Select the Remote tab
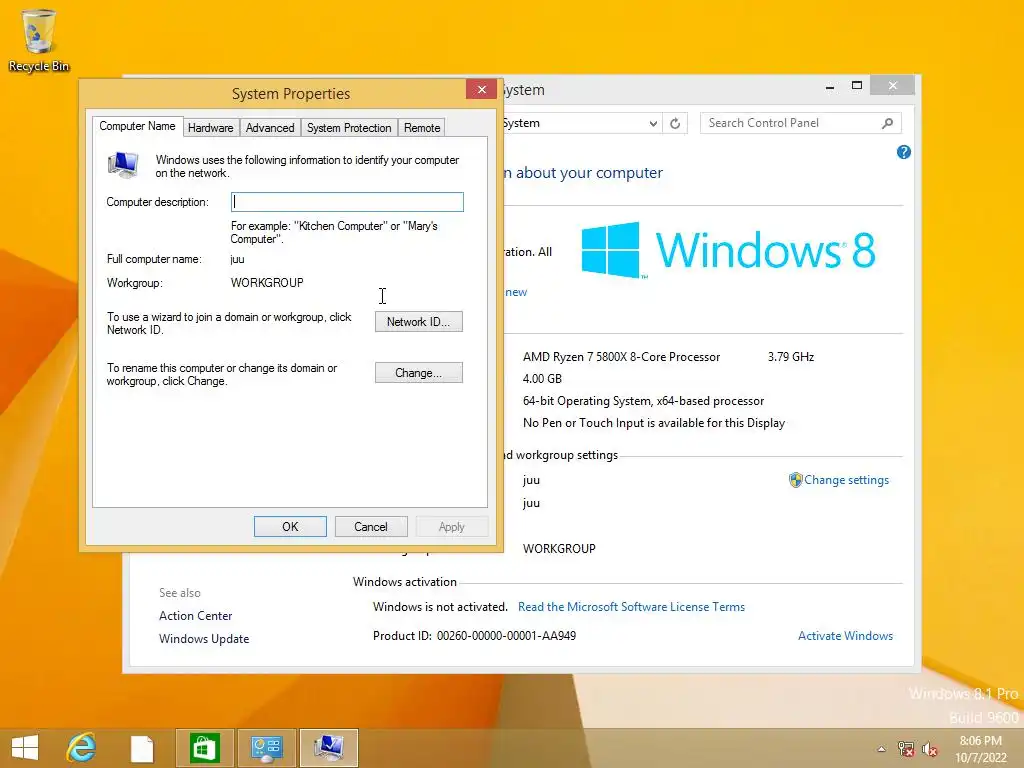Viewport: 1024px width, 768px height. [422, 128]
